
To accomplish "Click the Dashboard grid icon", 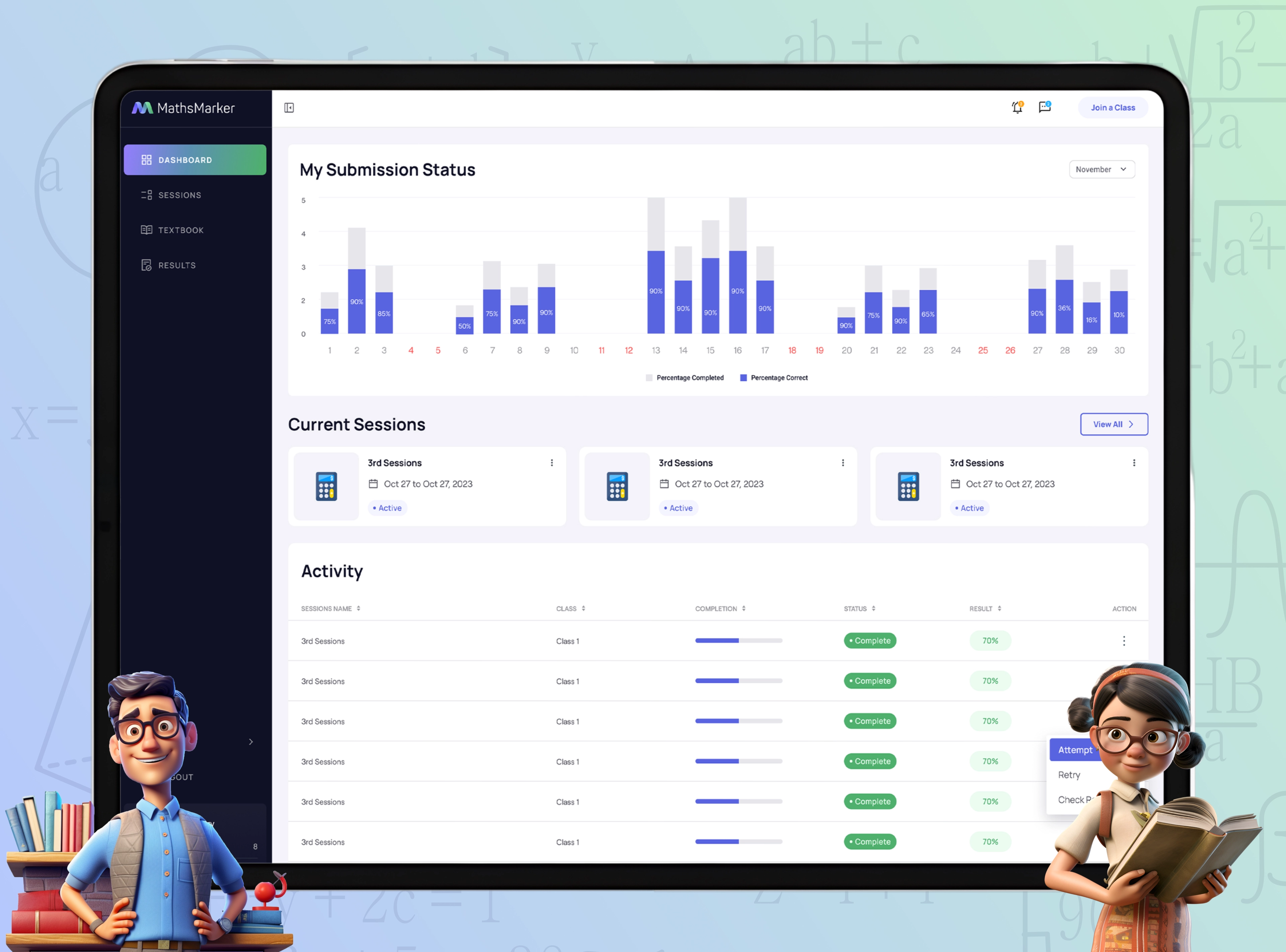I will point(146,160).
